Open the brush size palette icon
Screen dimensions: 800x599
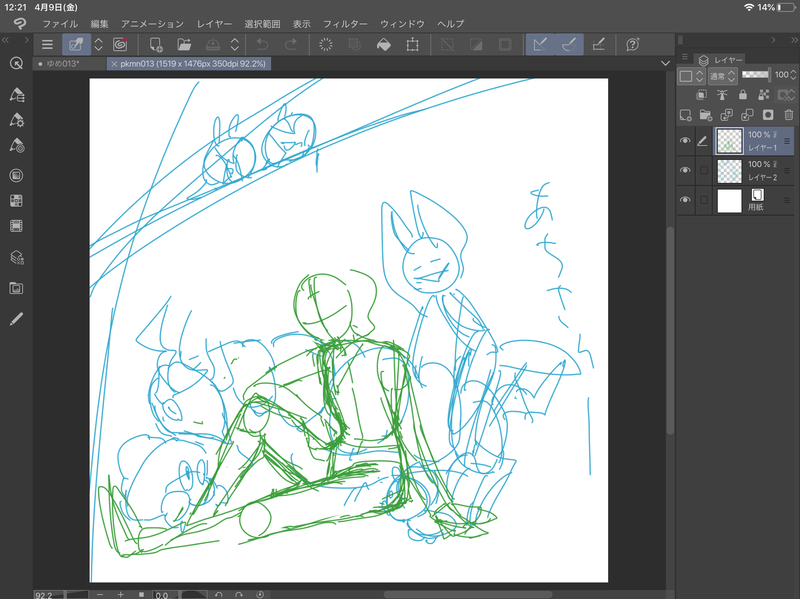[x=16, y=145]
